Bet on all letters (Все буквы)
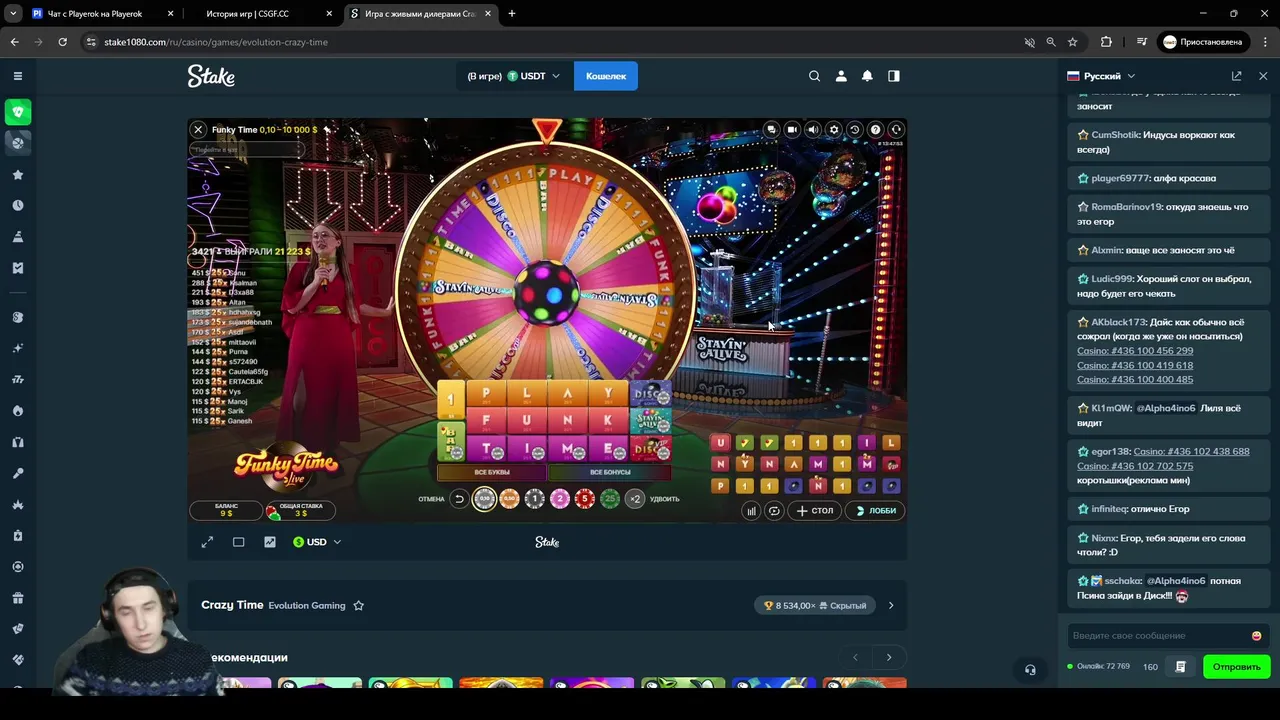The height and width of the screenshot is (720, 1280). [x=492, y=472]
